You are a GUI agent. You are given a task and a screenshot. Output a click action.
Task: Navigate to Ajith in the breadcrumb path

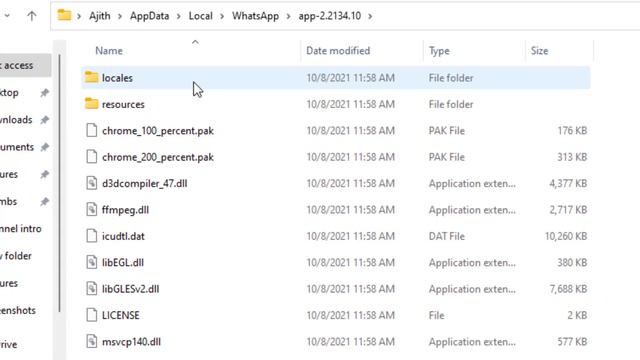(x=100, y=16)
